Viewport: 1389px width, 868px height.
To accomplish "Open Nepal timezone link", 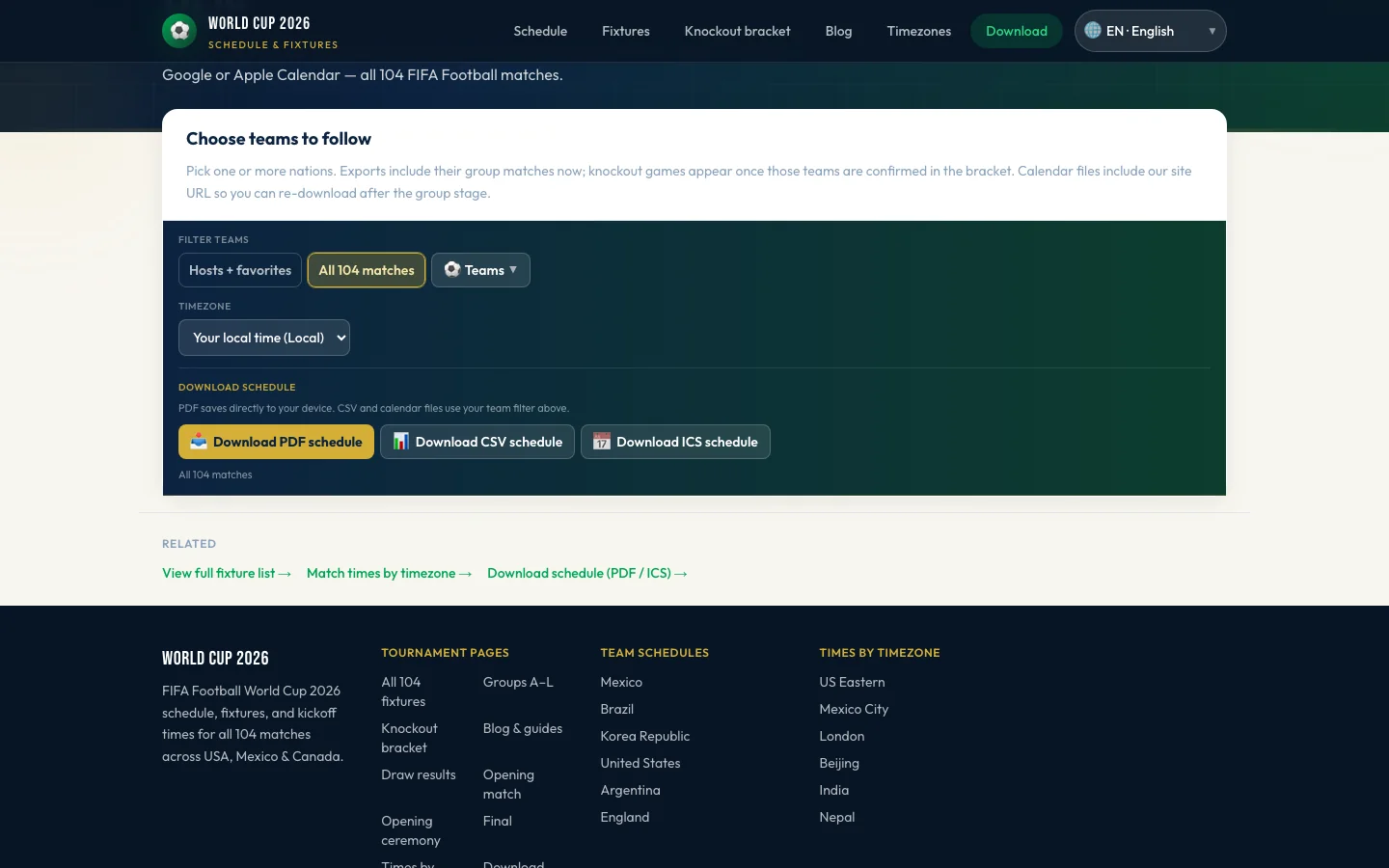I will 837,817.
